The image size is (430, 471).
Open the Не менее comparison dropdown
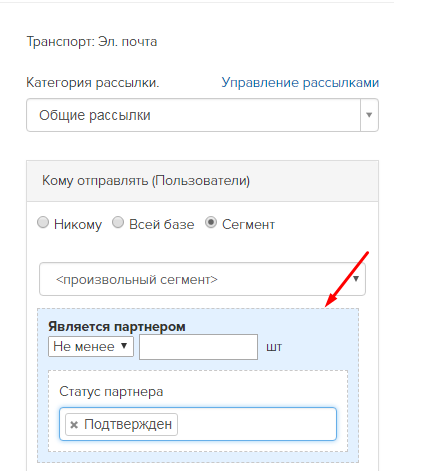point(91,346)
